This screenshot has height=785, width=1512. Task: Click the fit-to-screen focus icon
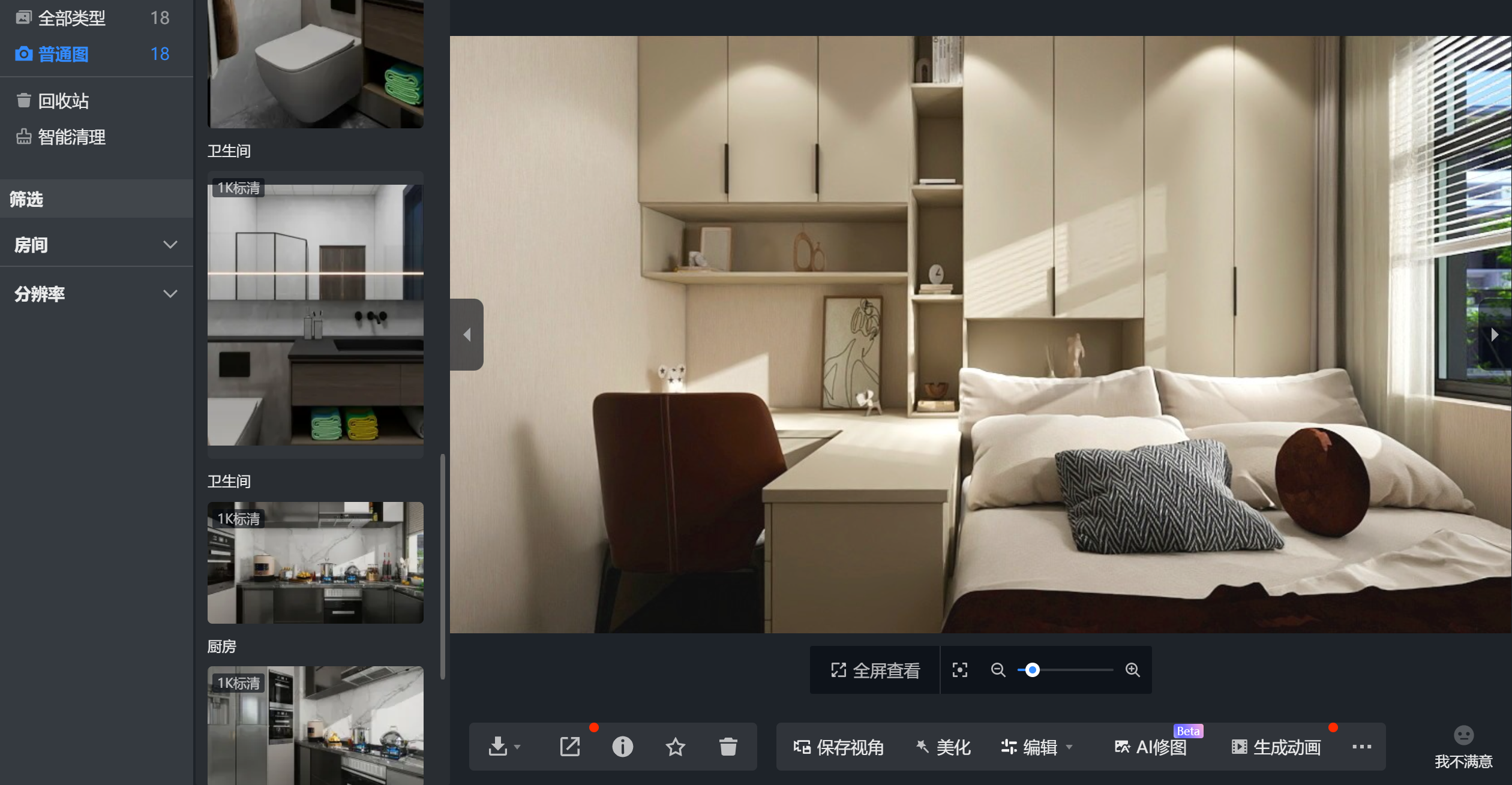tap(959, 670)
